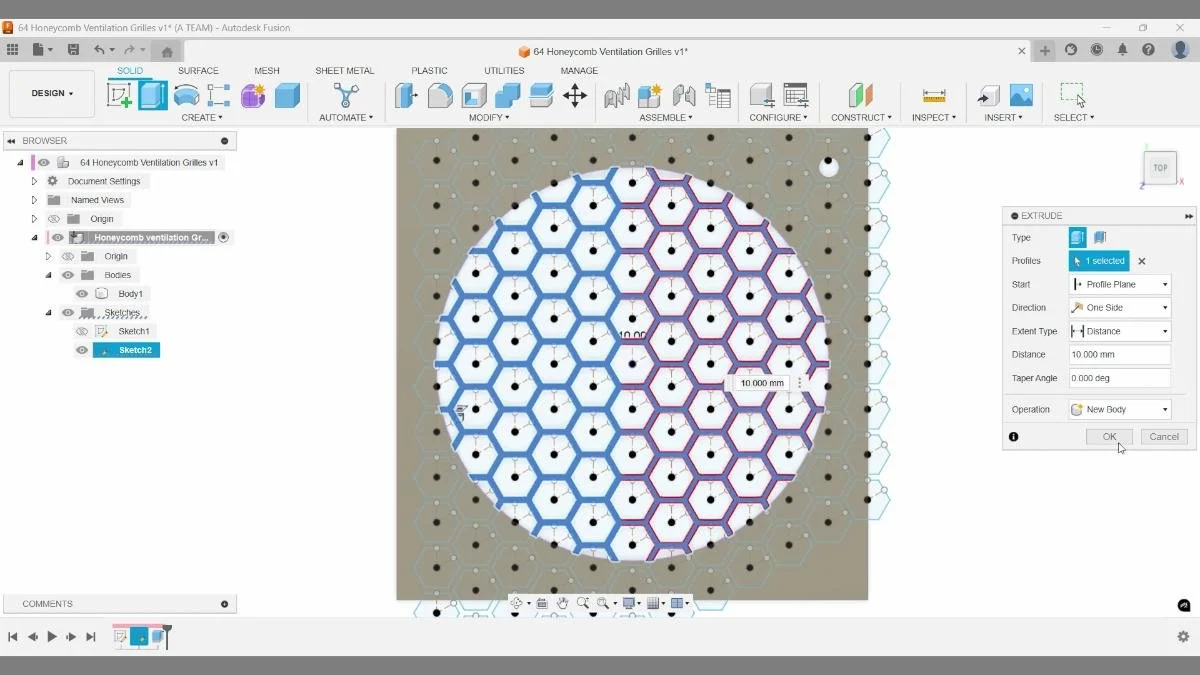Activate the Move/Copy tool

(574, 95)
